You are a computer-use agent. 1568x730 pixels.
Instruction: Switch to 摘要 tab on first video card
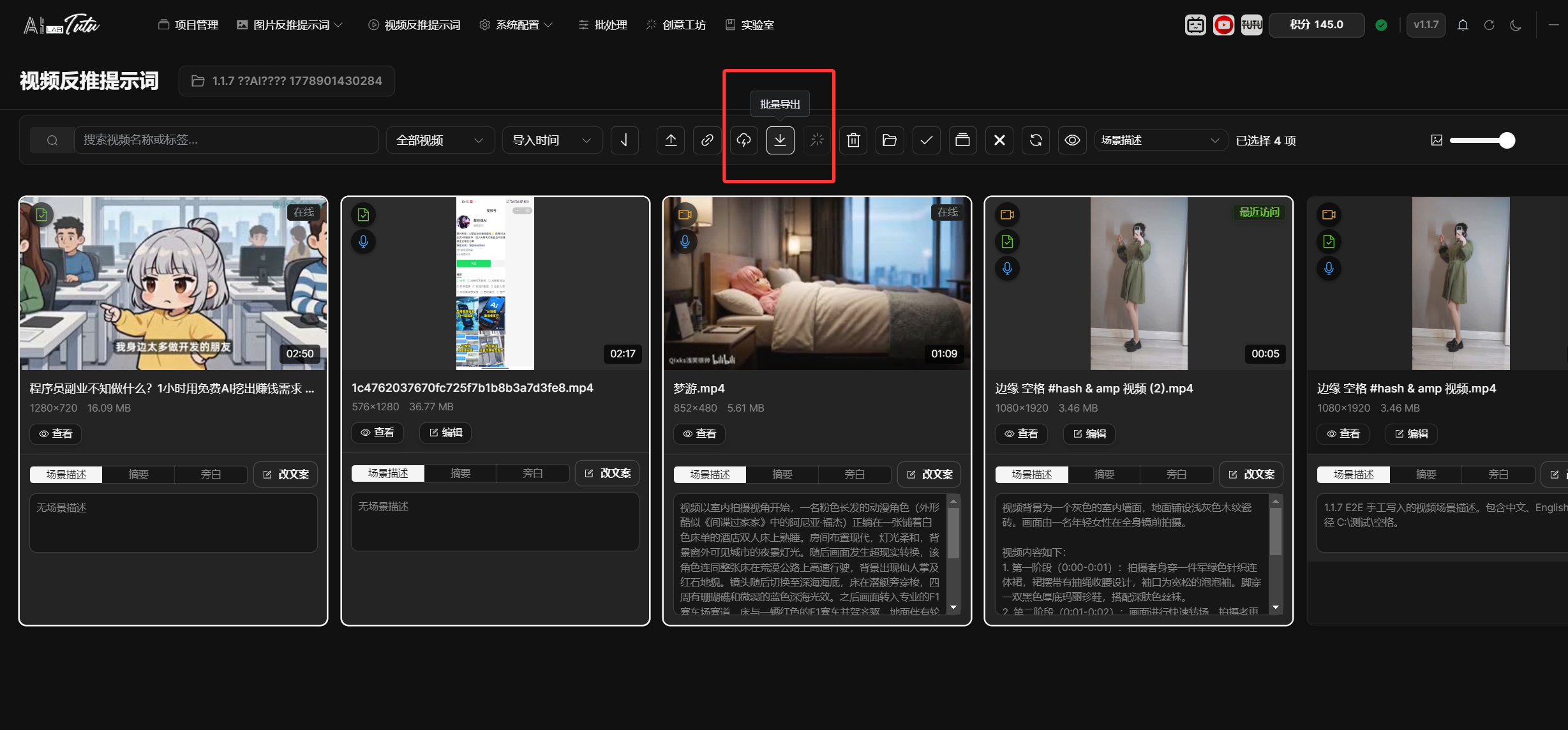pyautogui.click(x=138, y=474)
